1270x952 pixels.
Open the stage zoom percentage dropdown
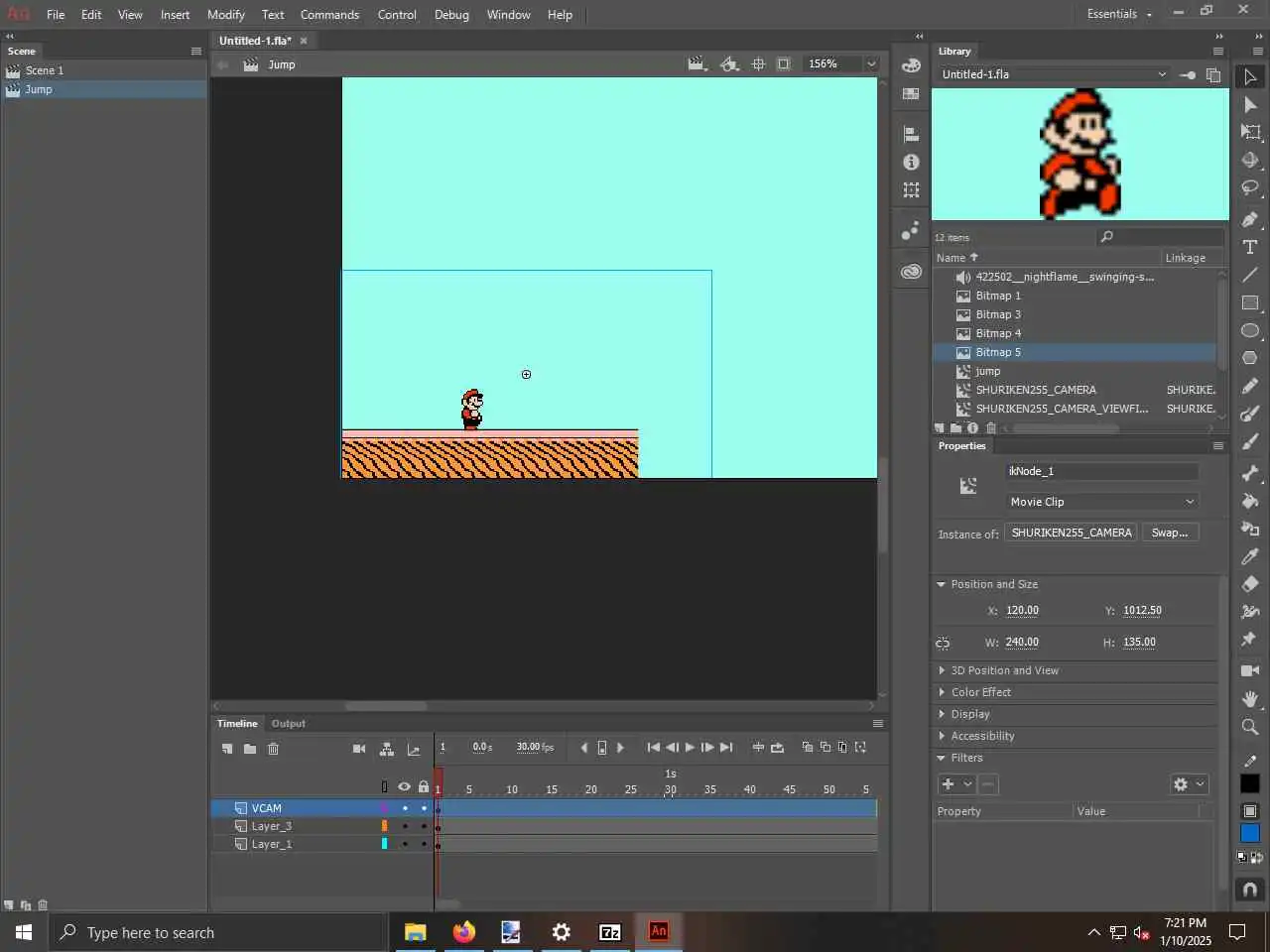click(871, 63)
